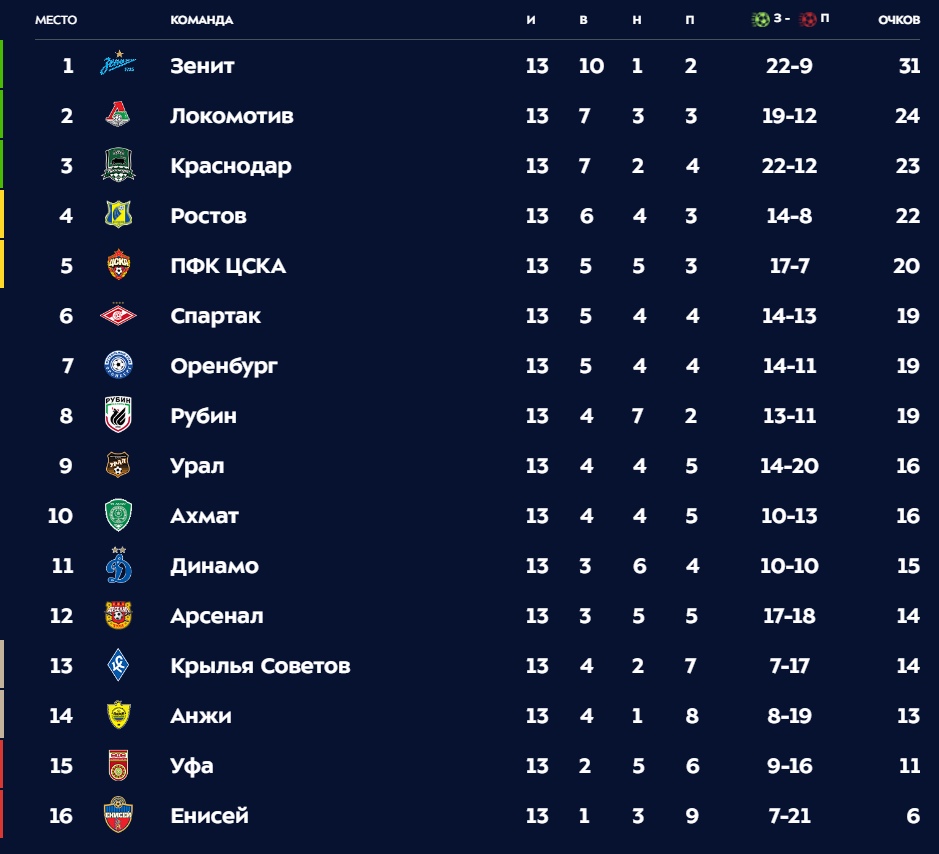Image resolution: width=939 pixels, height=854 pixels.
Task: Click the PFK CSKA logo
Action: pyautogui.click(x=118, y=266)
